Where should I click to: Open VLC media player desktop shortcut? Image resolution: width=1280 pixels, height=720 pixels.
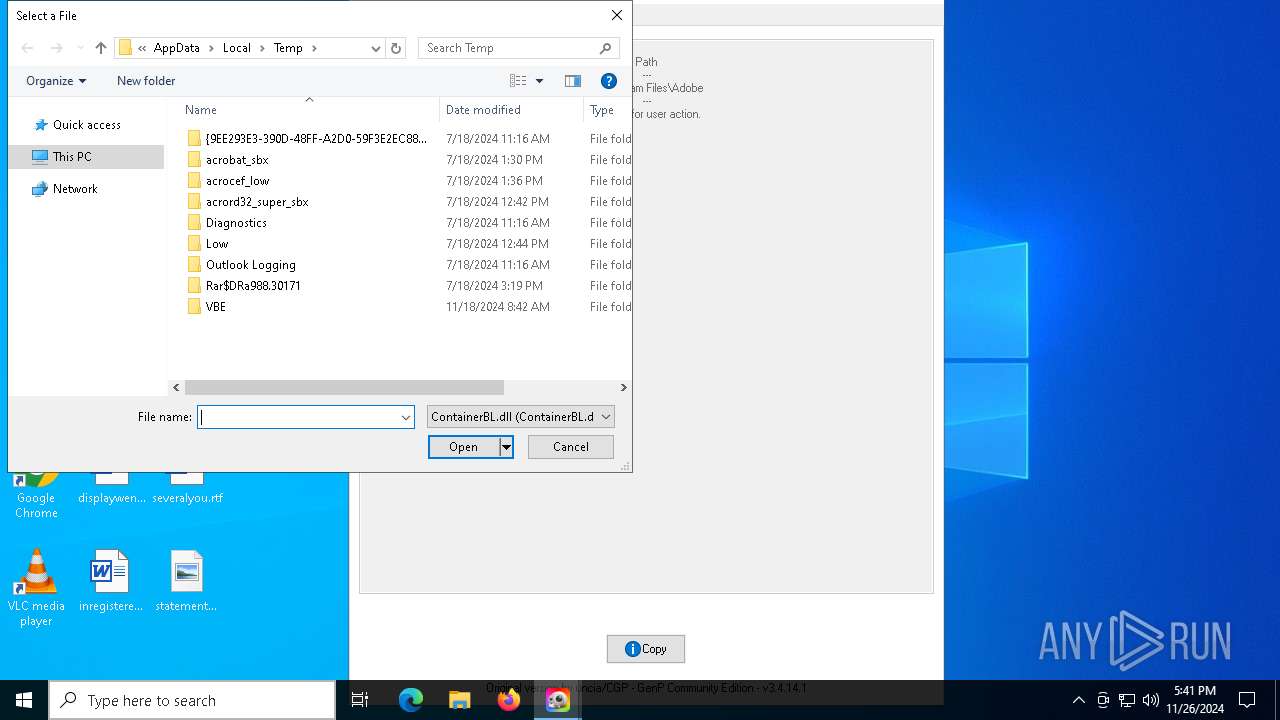[36, 589]
